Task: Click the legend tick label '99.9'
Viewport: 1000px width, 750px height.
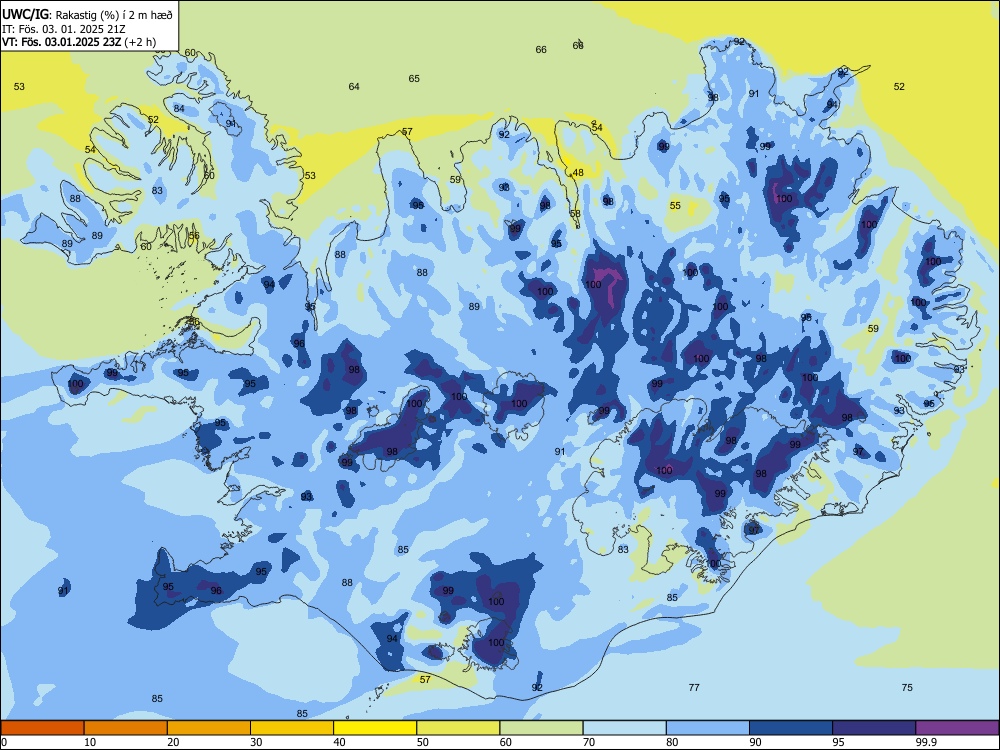Action: click(x=926, y=742)
